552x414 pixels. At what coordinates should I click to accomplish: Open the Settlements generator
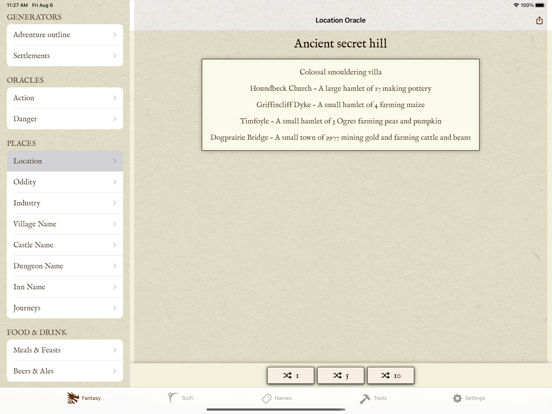click(x=65, y=56)
